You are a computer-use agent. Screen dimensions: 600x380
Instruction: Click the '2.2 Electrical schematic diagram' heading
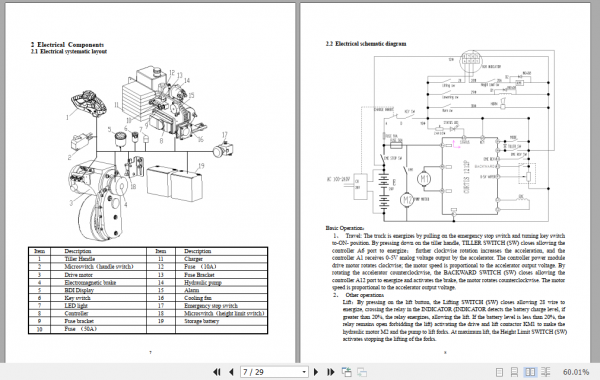[366, 44]
